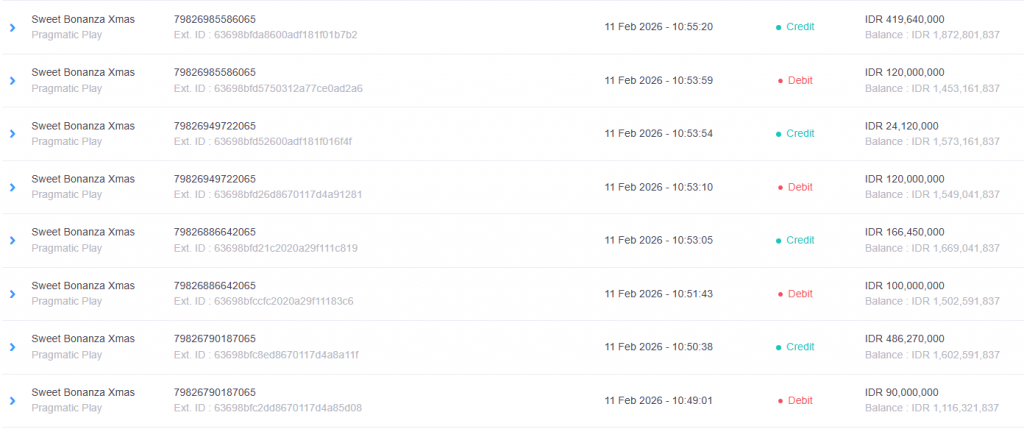Select the amount IDR 166,450,000
1024x429 pixels.
point(904,232)
